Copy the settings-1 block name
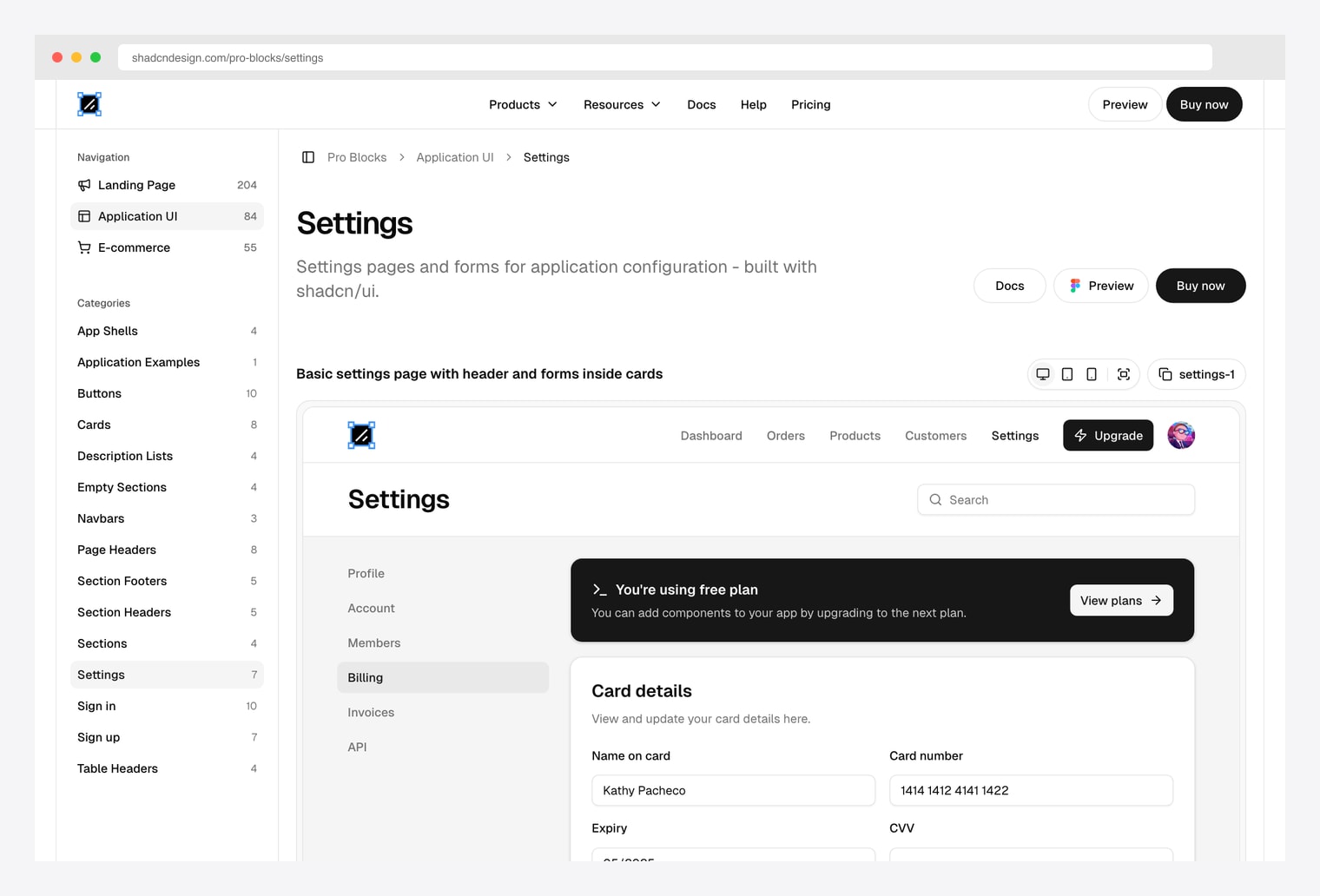 click(1197, 374)
